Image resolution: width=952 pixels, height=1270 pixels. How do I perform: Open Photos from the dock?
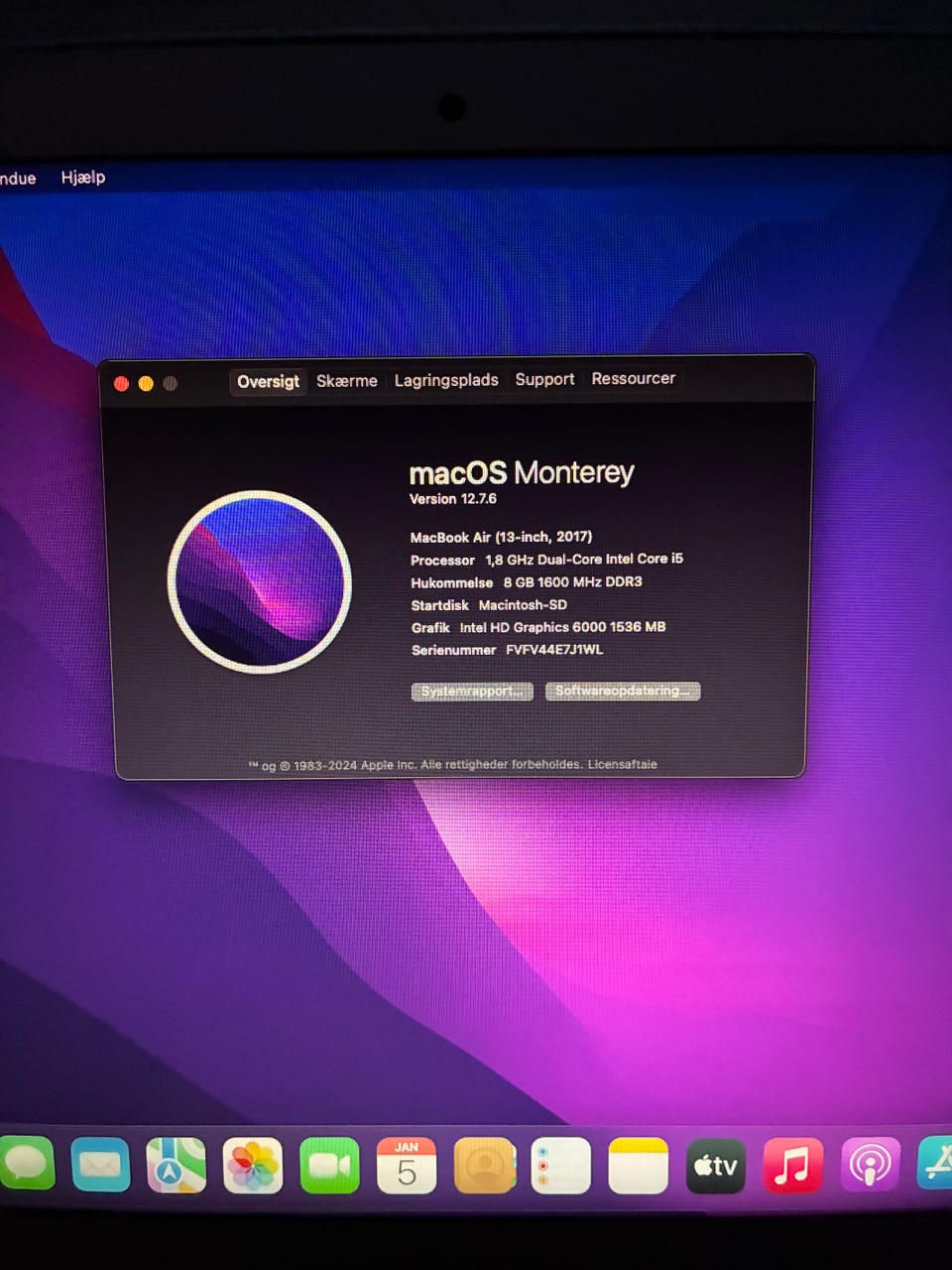coord(253,1165)
